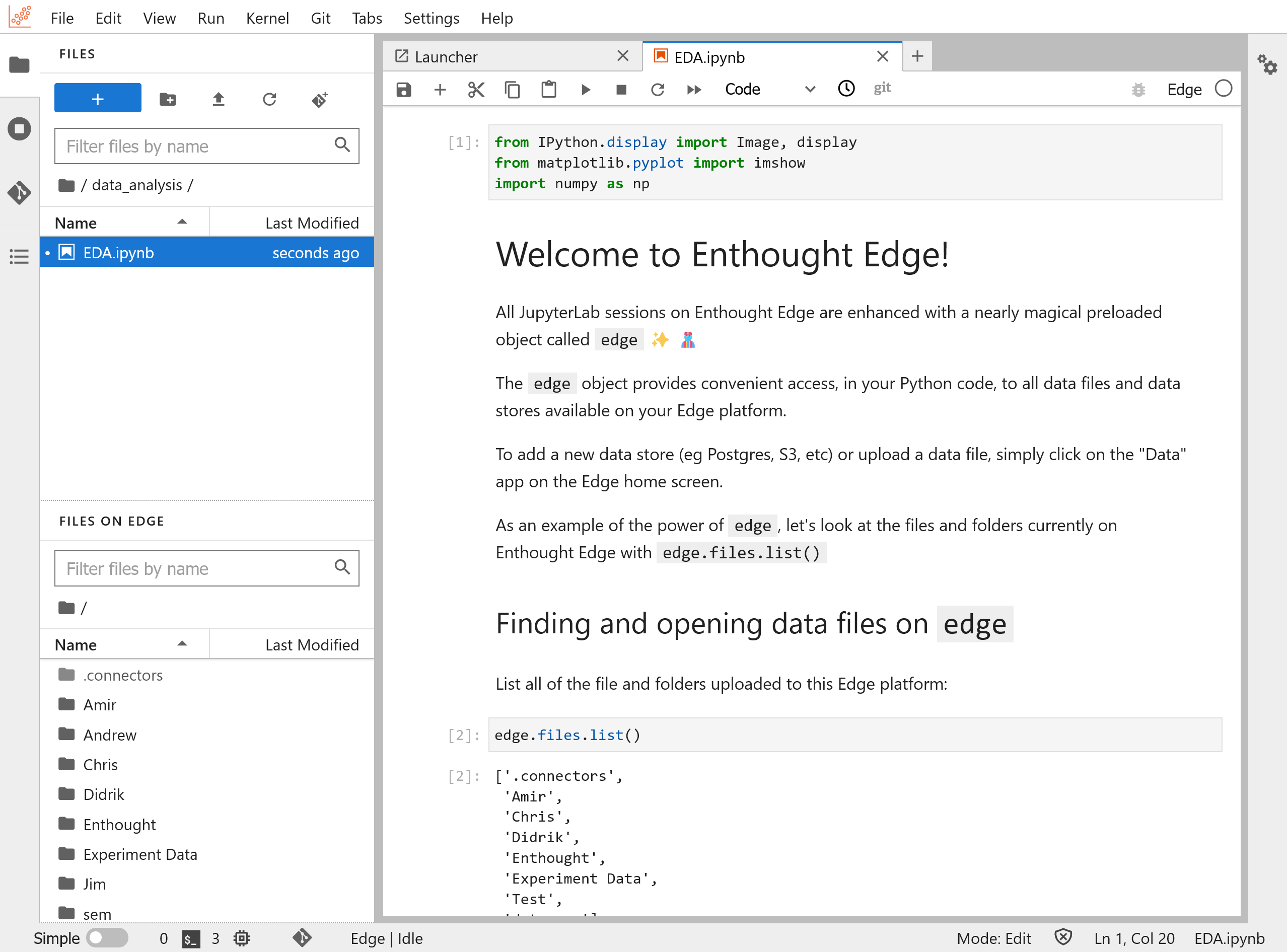
Task: Click the Upload Files icon
Action: (x=219, y=99)
